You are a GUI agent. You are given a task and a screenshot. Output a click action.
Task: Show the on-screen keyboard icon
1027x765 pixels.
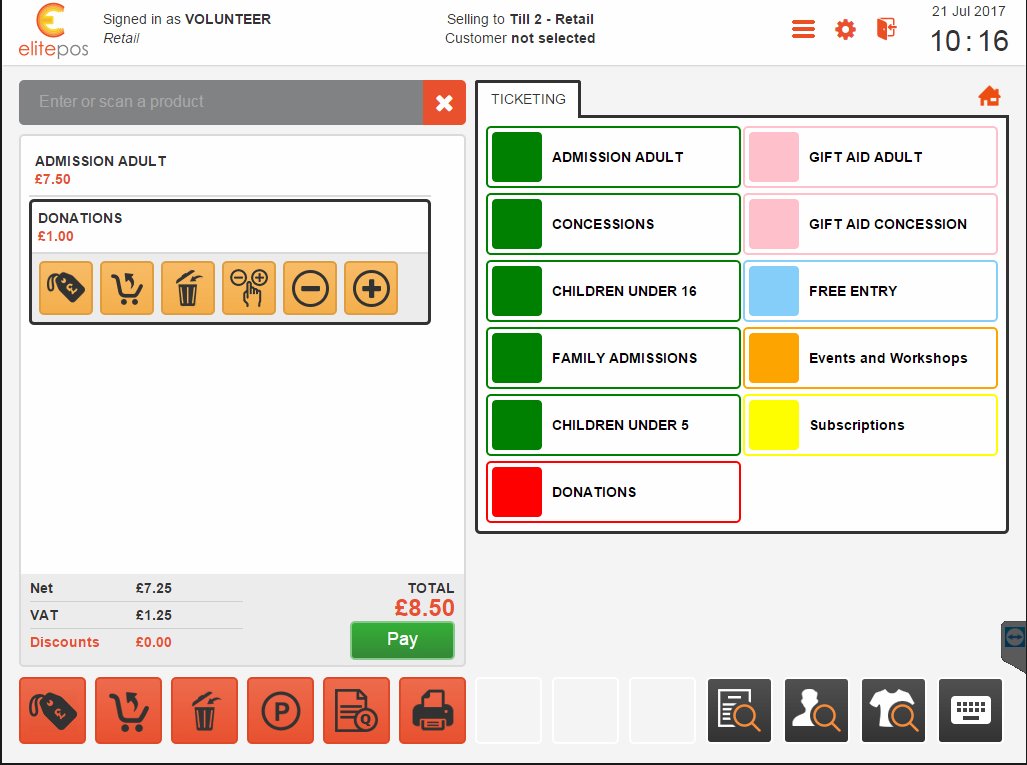[971, 711]
